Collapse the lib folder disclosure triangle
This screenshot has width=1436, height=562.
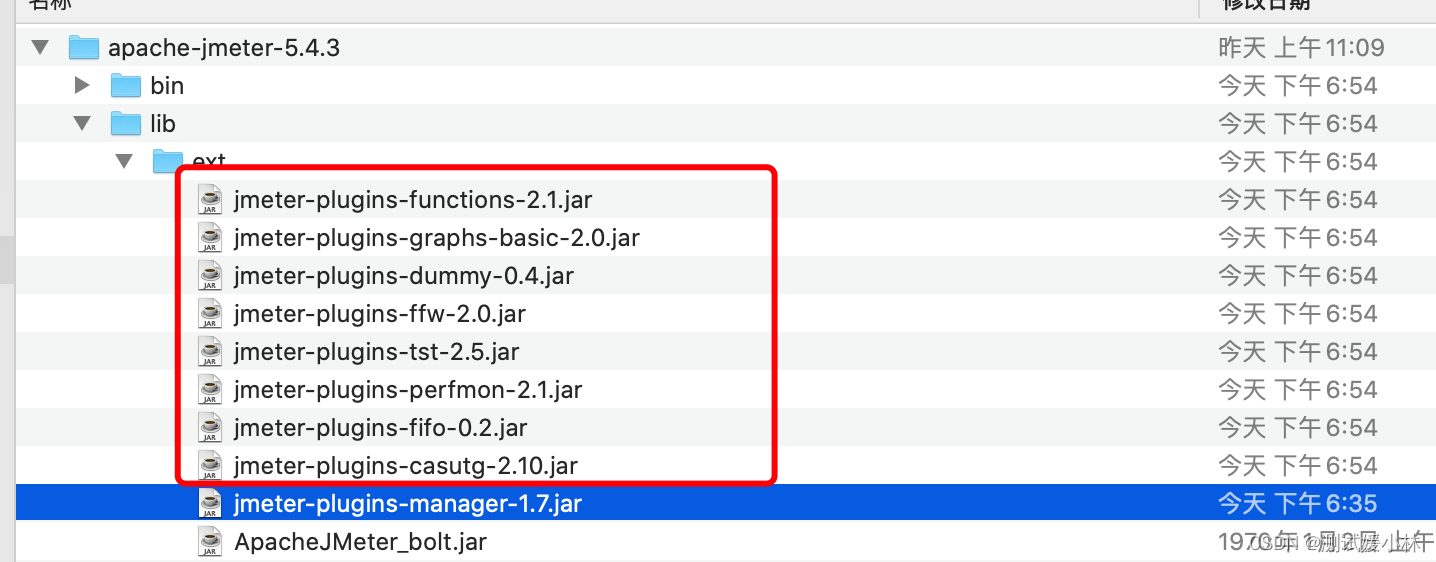[x=82, y=123]
